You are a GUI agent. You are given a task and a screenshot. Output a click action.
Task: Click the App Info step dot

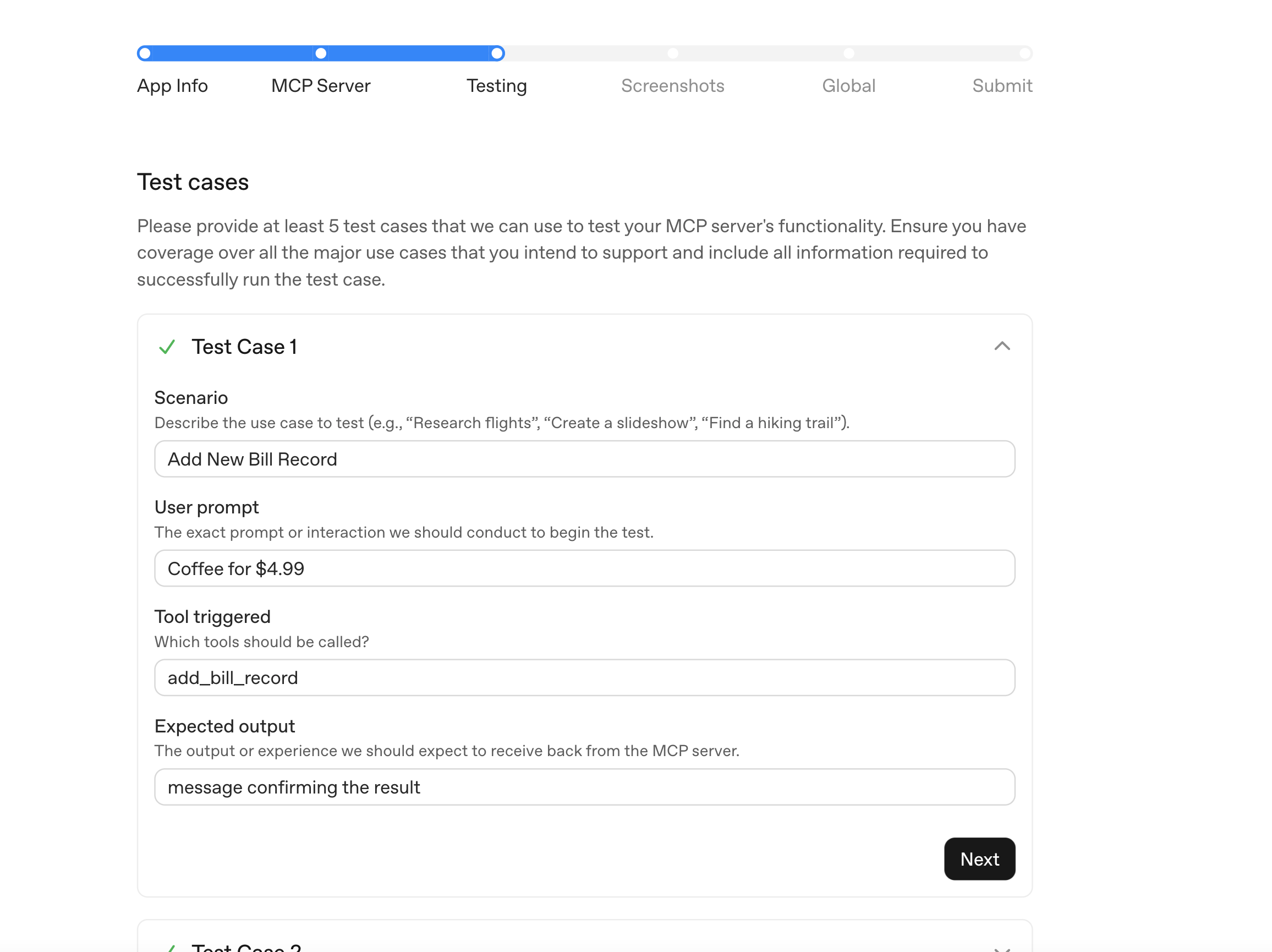click(x=145, y=53)
